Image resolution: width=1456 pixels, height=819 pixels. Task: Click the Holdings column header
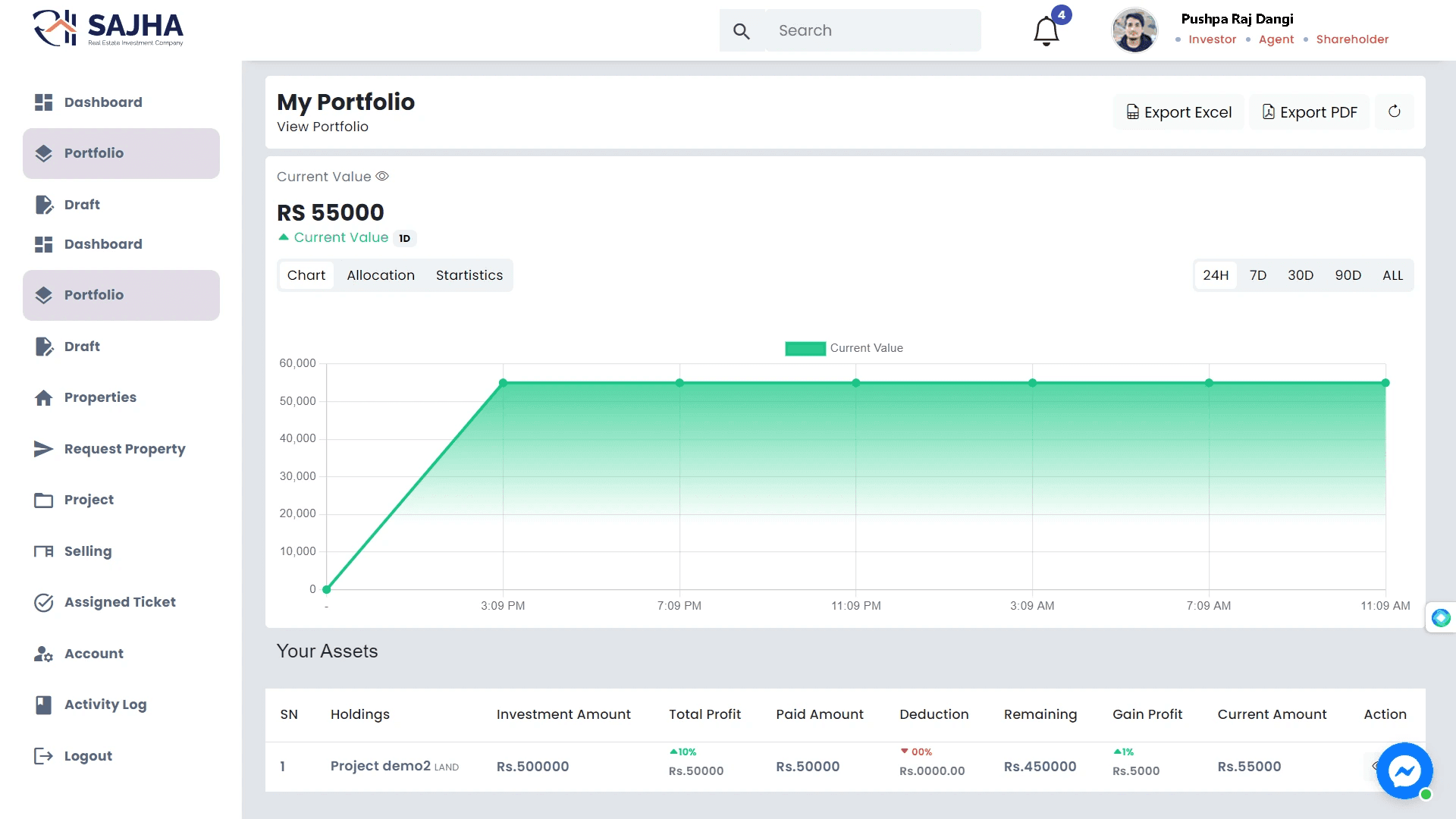(360, 714)
